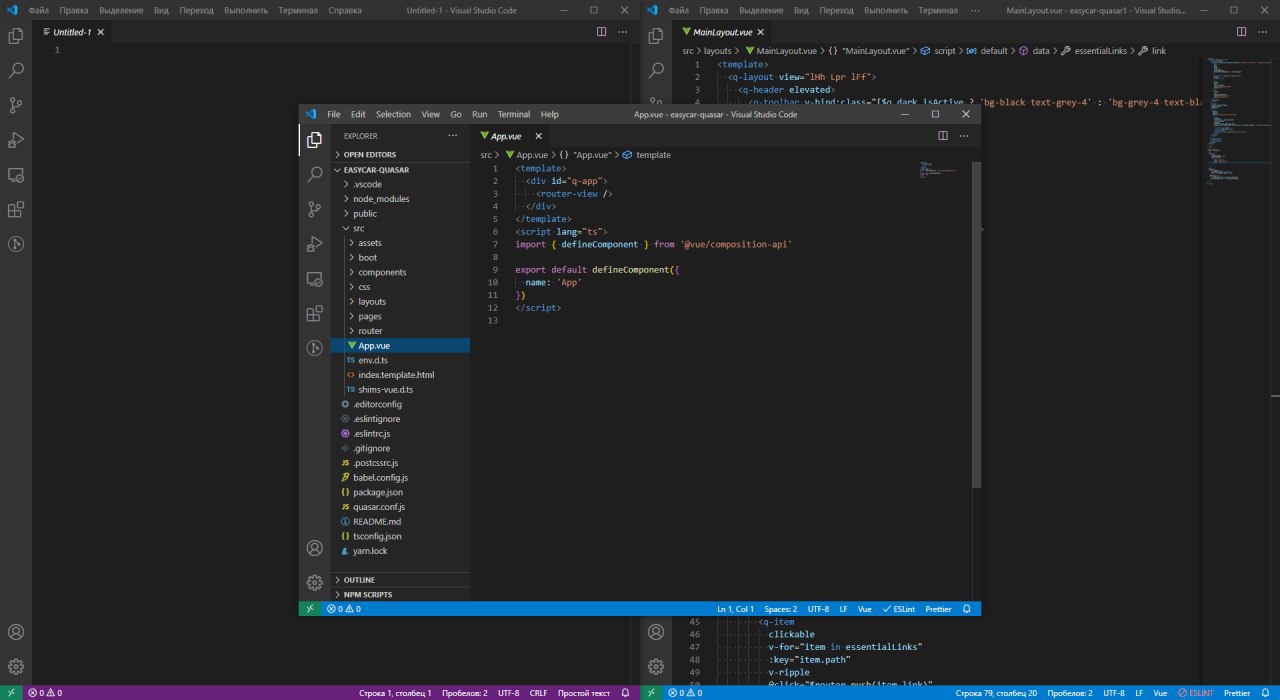Open Explorer in the Untitled-1 window activity bar
Image resolution: width=1280 pixels, height=700 pixels.
(16, 36)
